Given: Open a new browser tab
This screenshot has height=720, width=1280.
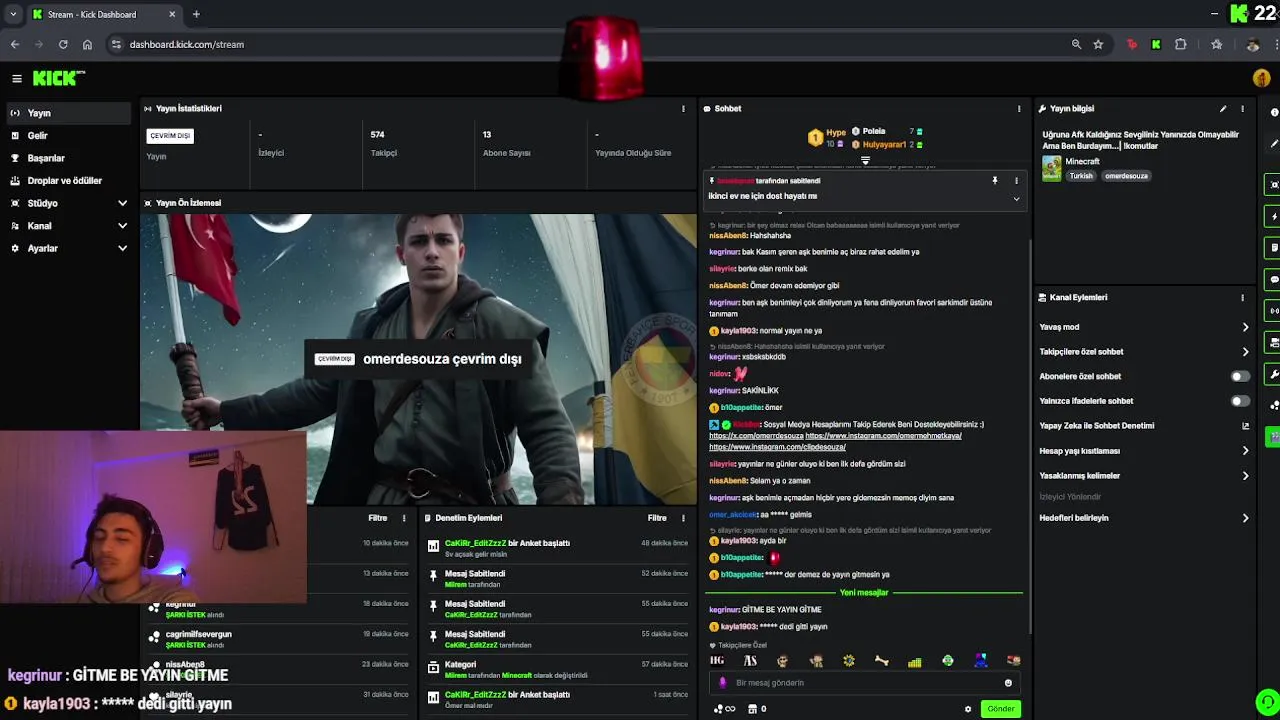Looking at the screenshot, I should (x=196, y=14).
